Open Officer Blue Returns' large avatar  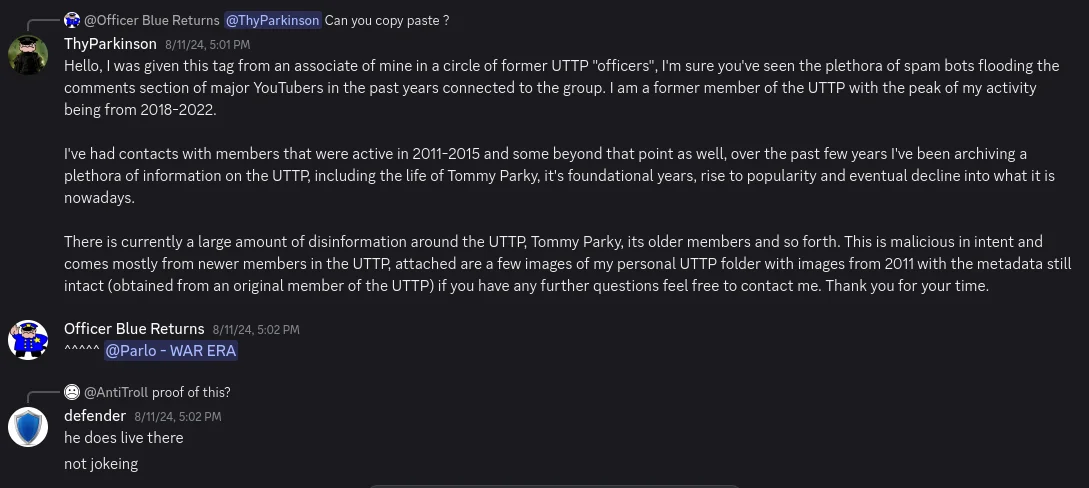pos(28,339)
